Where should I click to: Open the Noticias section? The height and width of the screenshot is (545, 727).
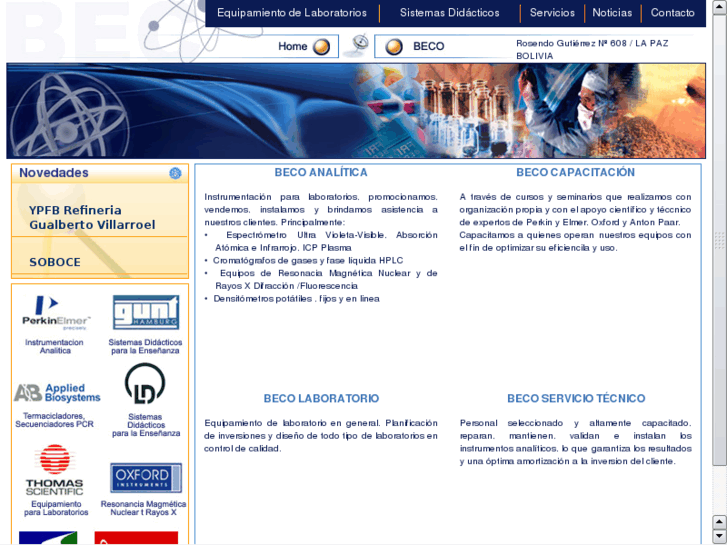point(612,13)
